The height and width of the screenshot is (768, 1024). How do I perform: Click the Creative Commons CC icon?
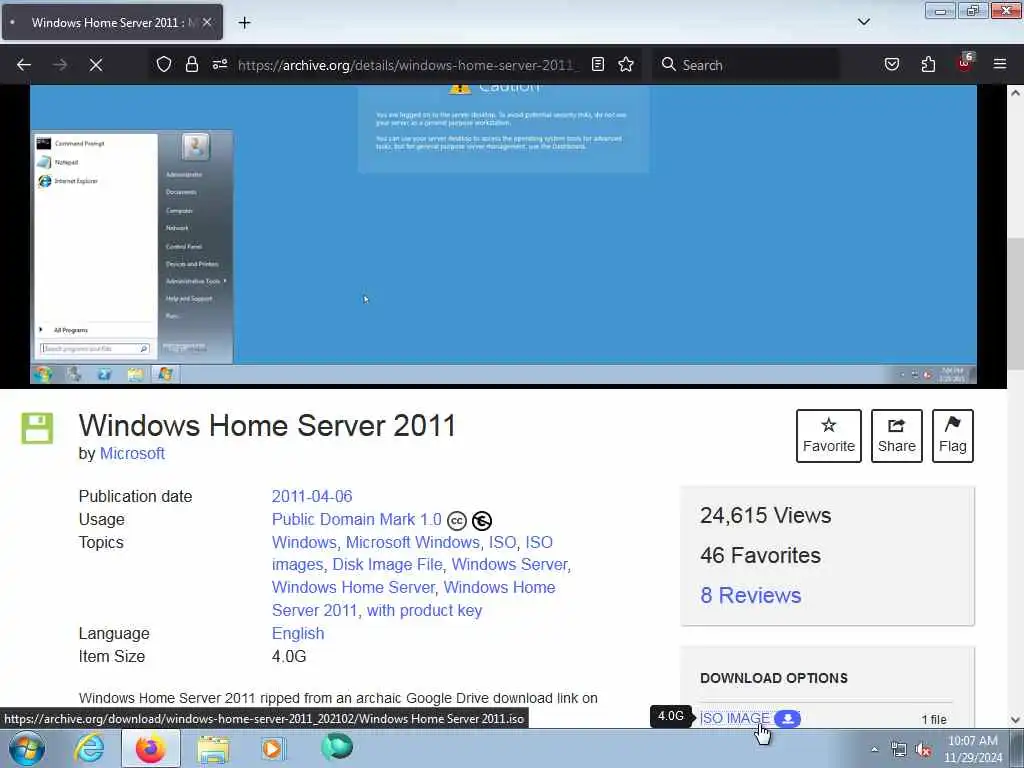457,520
